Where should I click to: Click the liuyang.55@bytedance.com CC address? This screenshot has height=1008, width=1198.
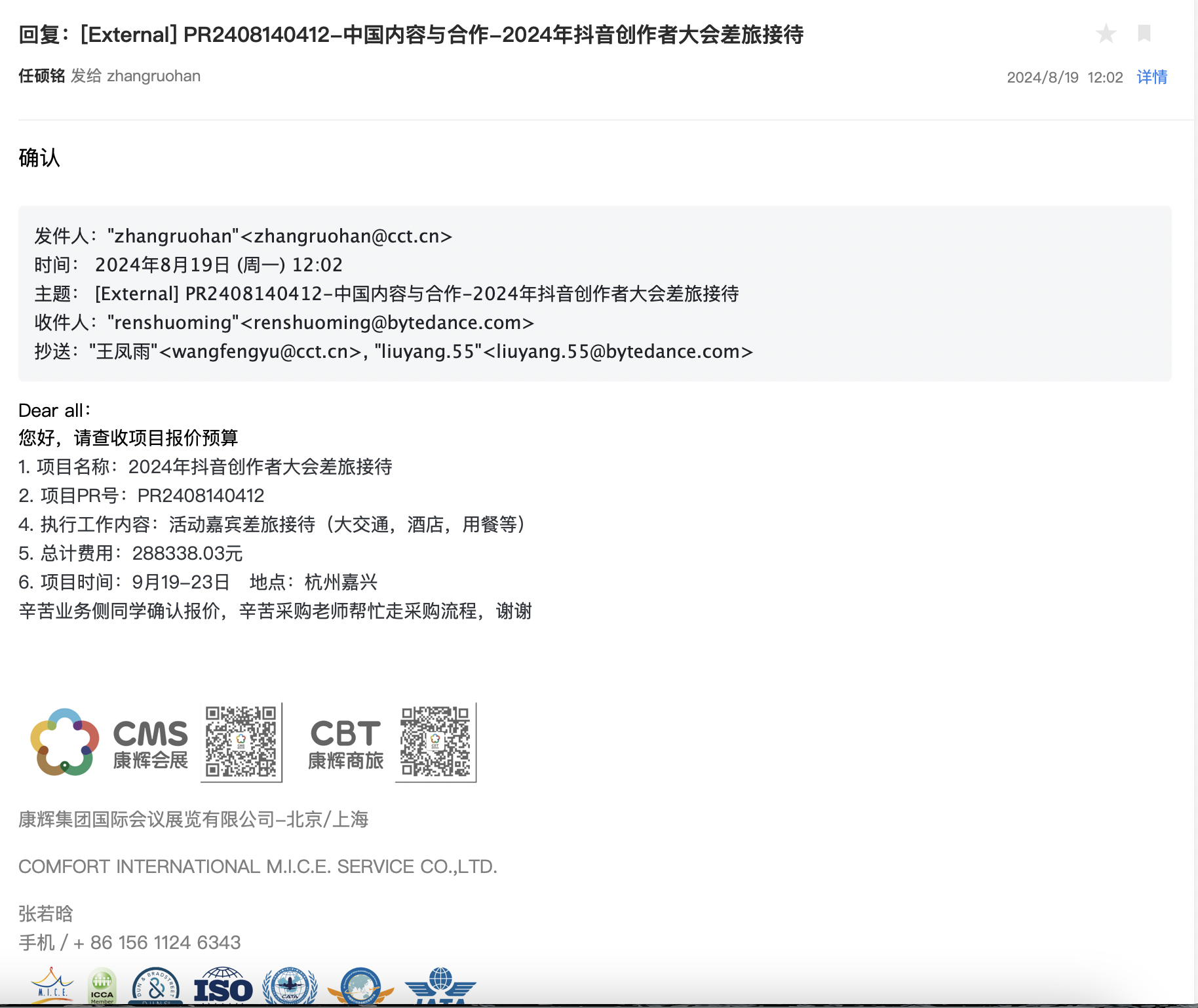[618, 351]
